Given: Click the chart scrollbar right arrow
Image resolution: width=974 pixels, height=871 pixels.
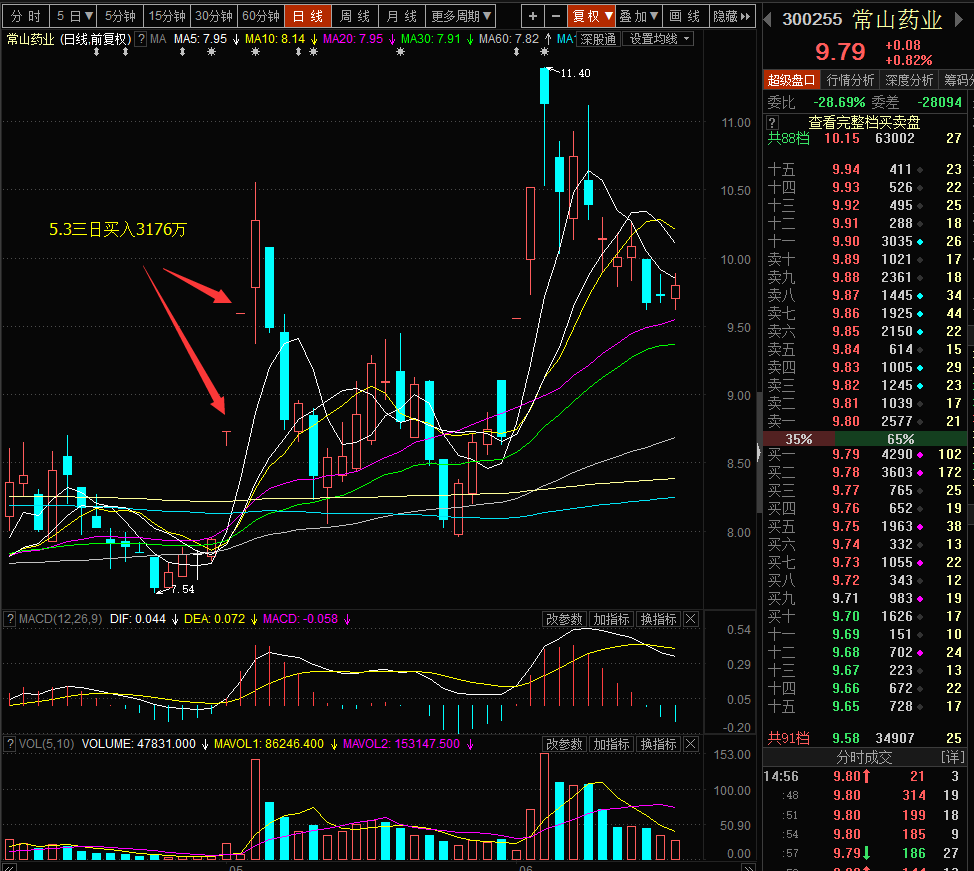Looking at the screenshot, I should click(x=749, y=867).
